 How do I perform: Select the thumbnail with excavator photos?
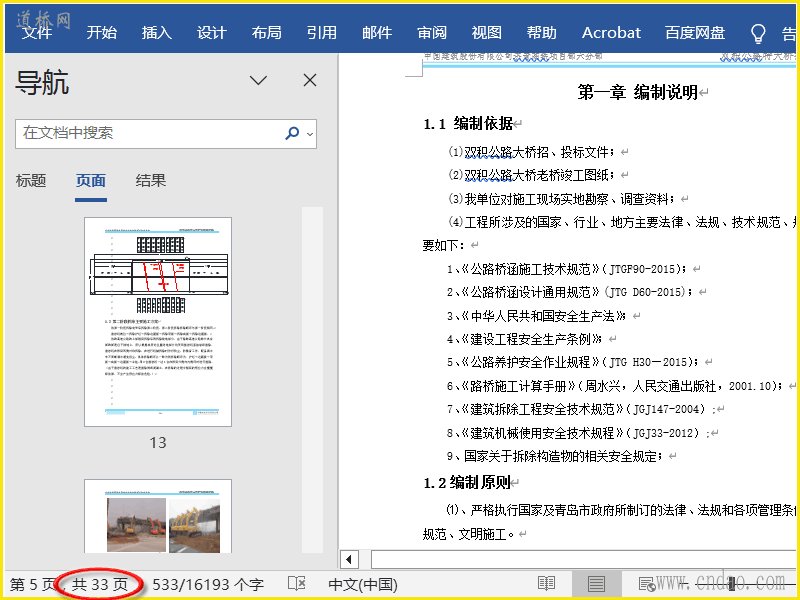[158, 516]
